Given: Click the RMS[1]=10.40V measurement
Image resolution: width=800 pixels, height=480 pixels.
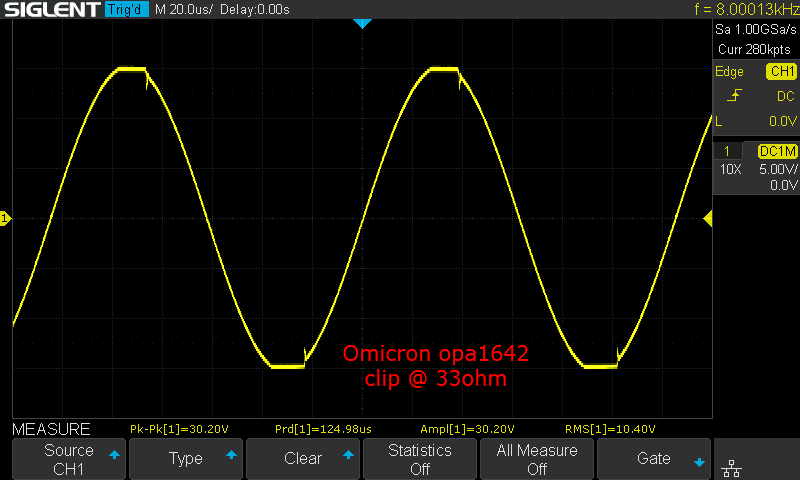Looking at the screenshot, I should (610, 429).
